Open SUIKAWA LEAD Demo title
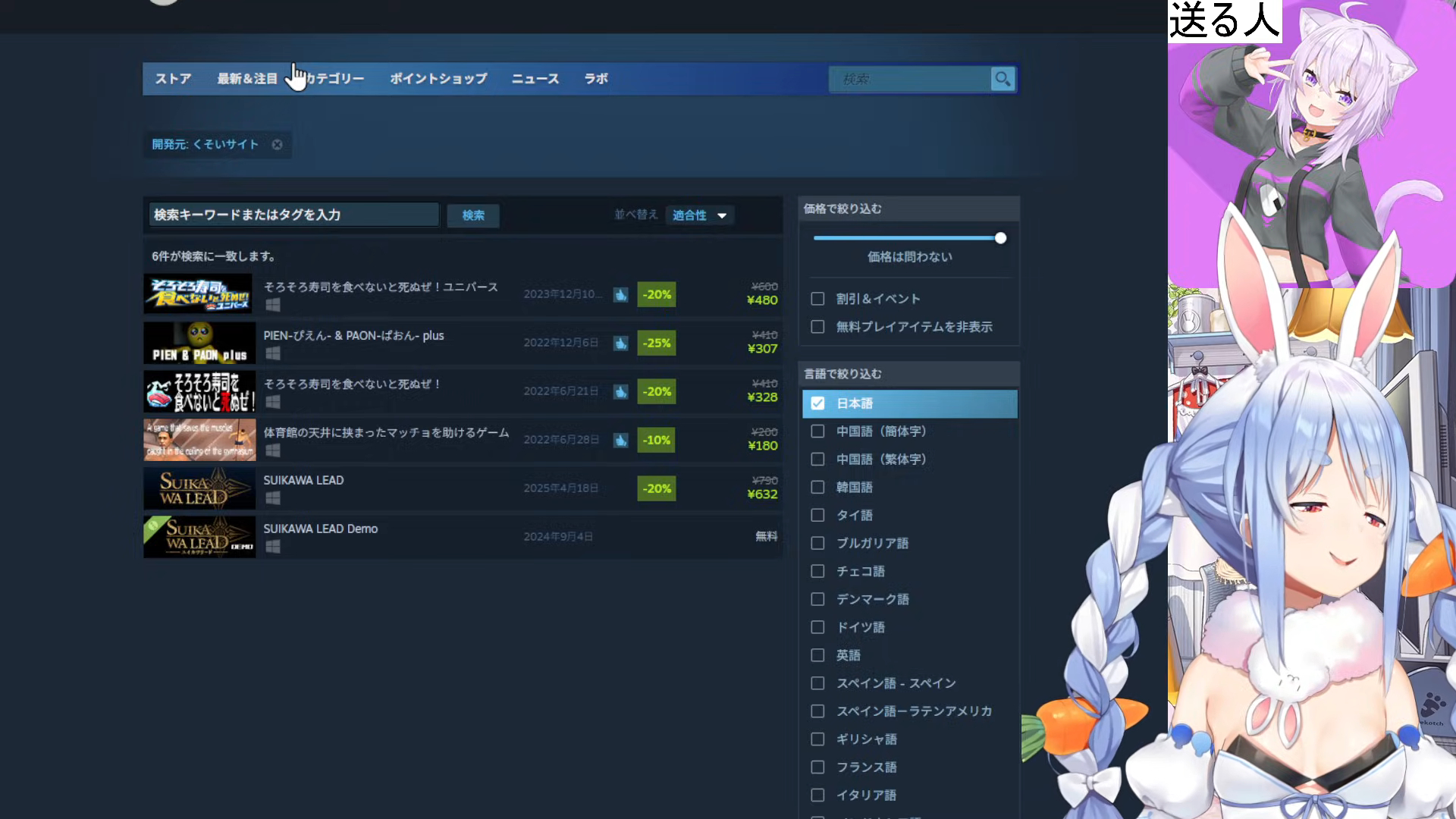This screenshot has width=1456, height=819. [x=320, y=529]
